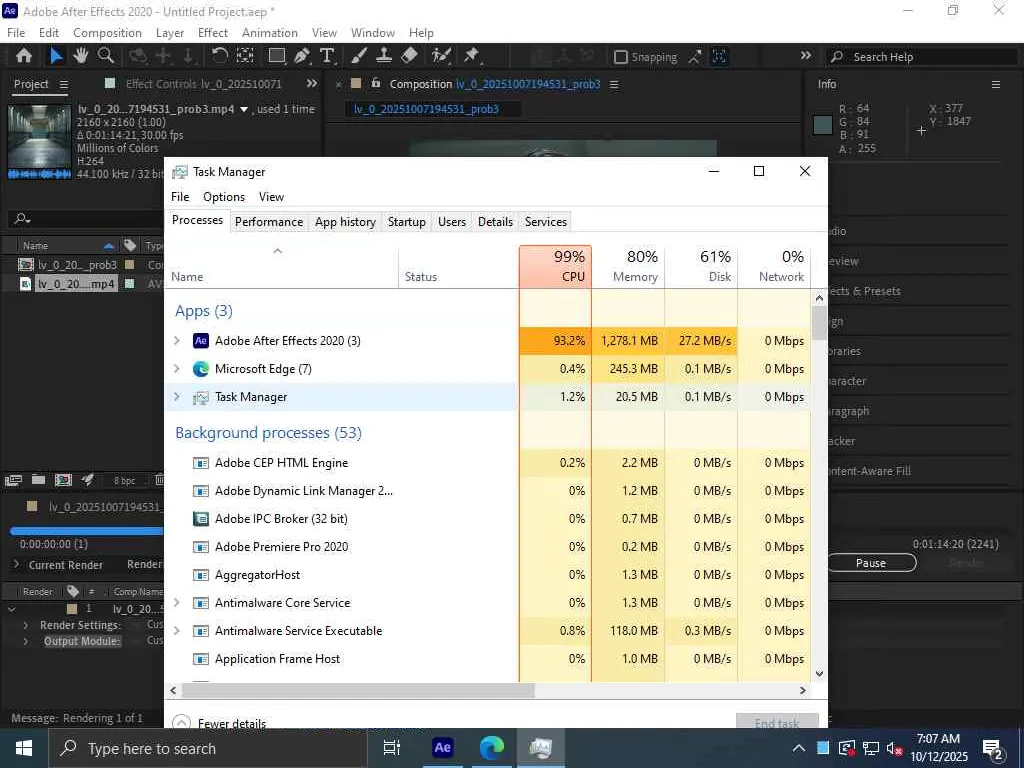Image resolution: width=1024 pixels, height=768 pixels.
Task: Click Fewer details in Task Manager
Action: (x=219, y=723)
